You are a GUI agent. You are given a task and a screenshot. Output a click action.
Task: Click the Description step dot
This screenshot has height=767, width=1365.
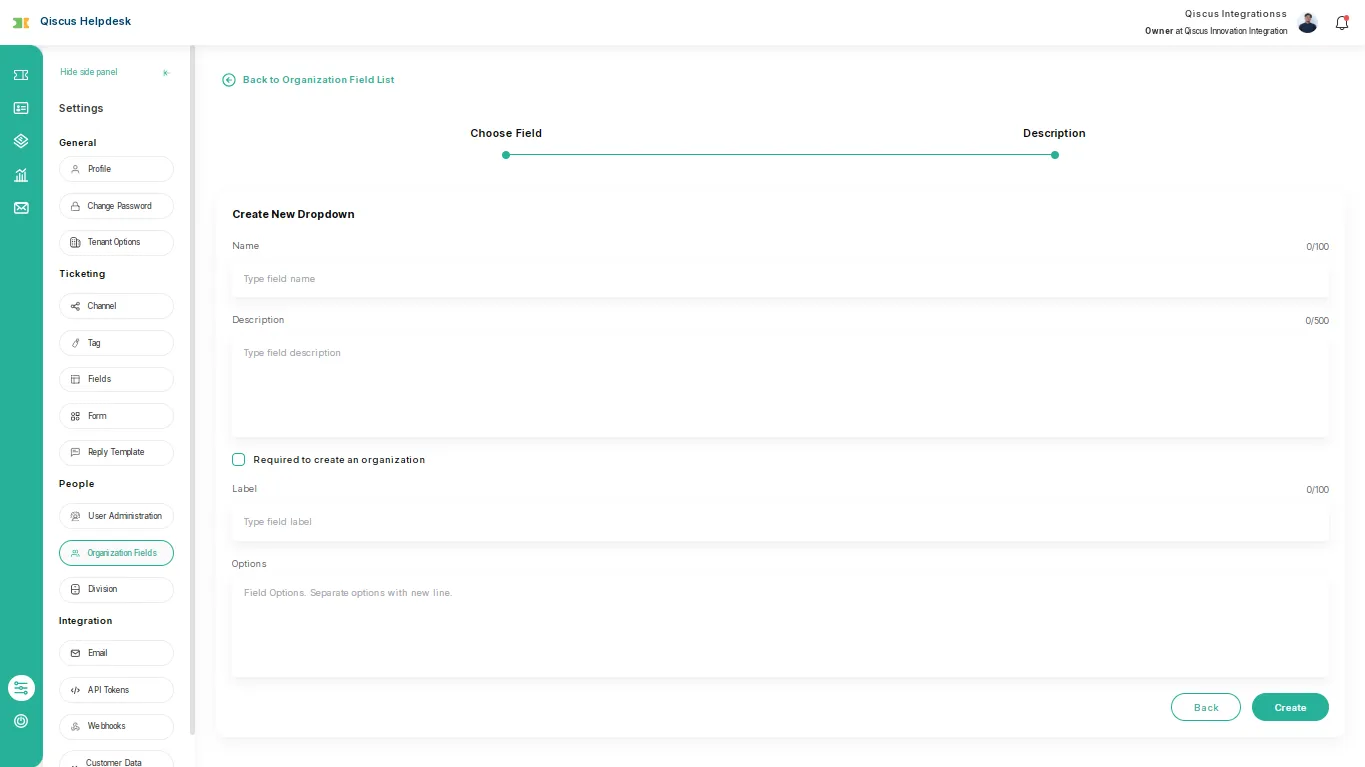pyautogui.click(x=1054, y=155)
